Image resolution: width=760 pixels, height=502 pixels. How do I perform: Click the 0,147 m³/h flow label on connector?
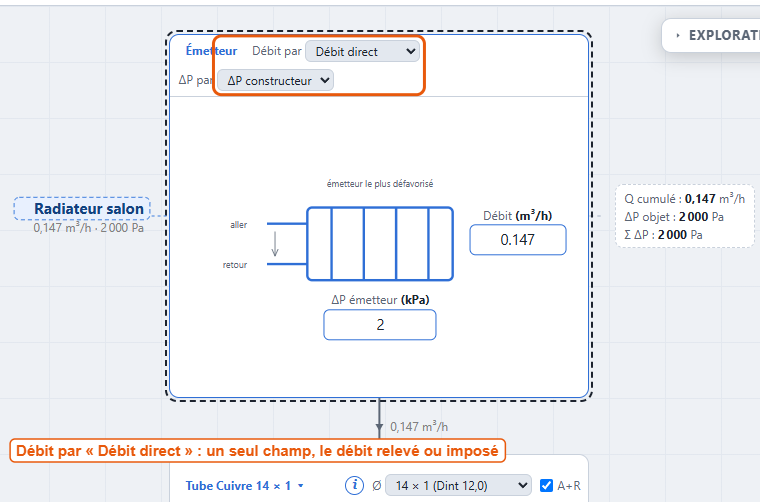[419, 426]
